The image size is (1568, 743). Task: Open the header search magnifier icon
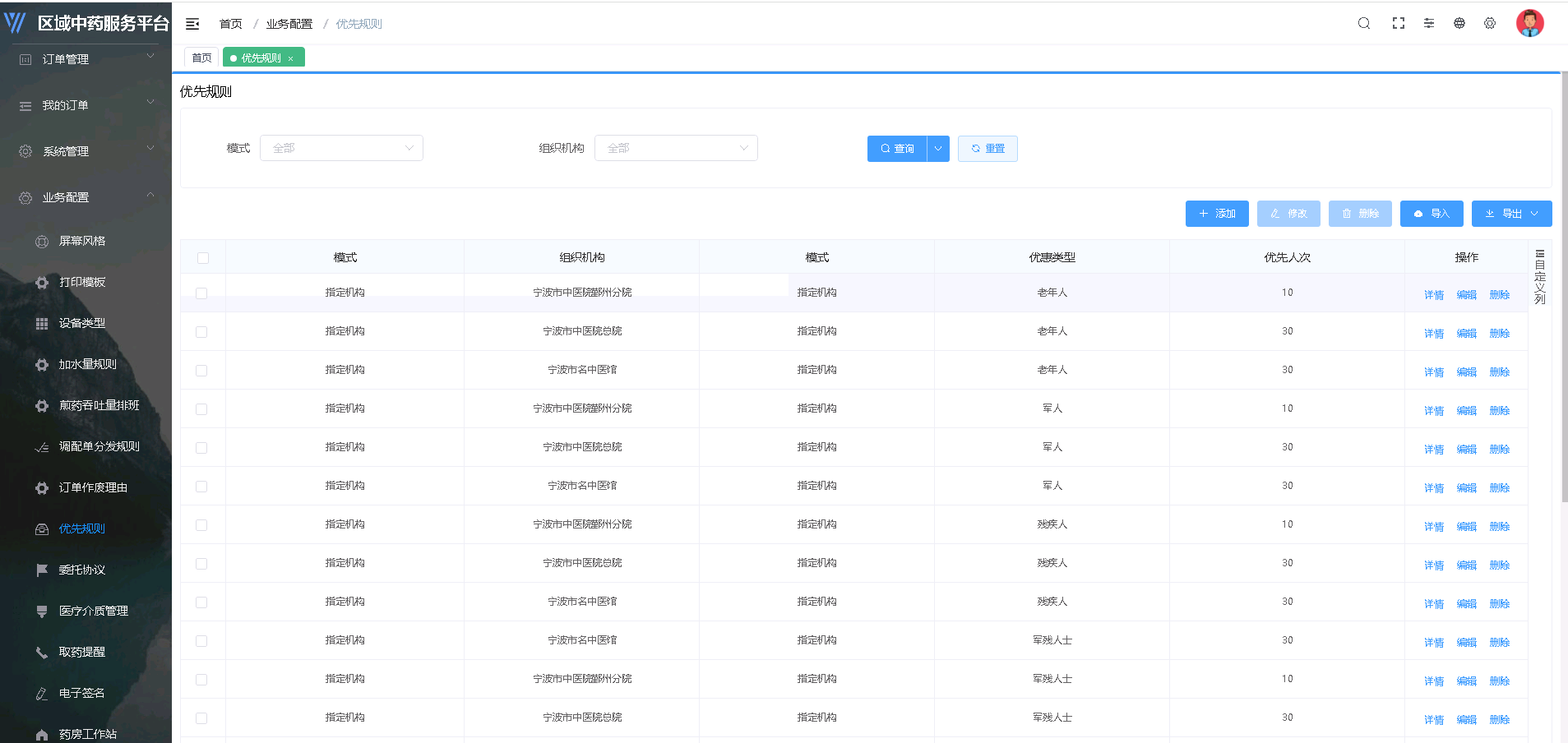point(1364,23)
